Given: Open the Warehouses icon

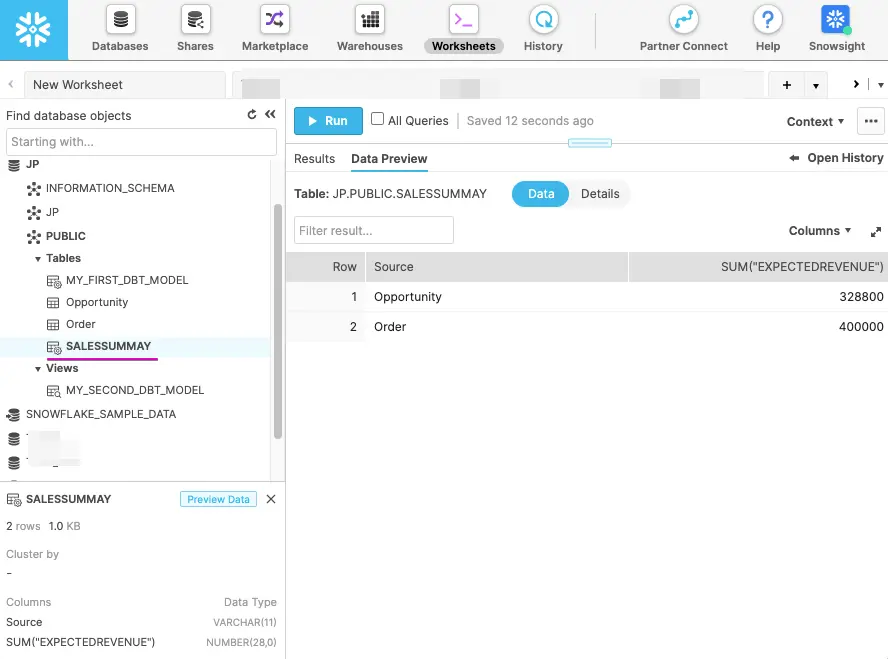Looking at the screenshot, I should click(370, 20).
